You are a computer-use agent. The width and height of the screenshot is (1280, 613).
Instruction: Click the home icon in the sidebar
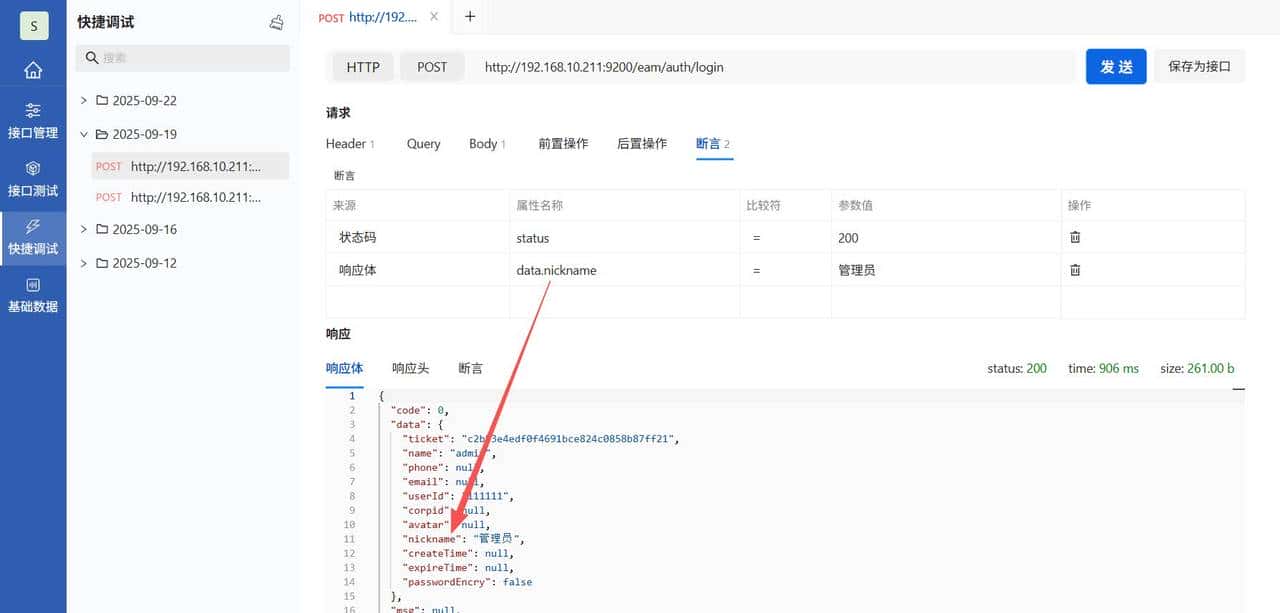(x=33, y=70)
